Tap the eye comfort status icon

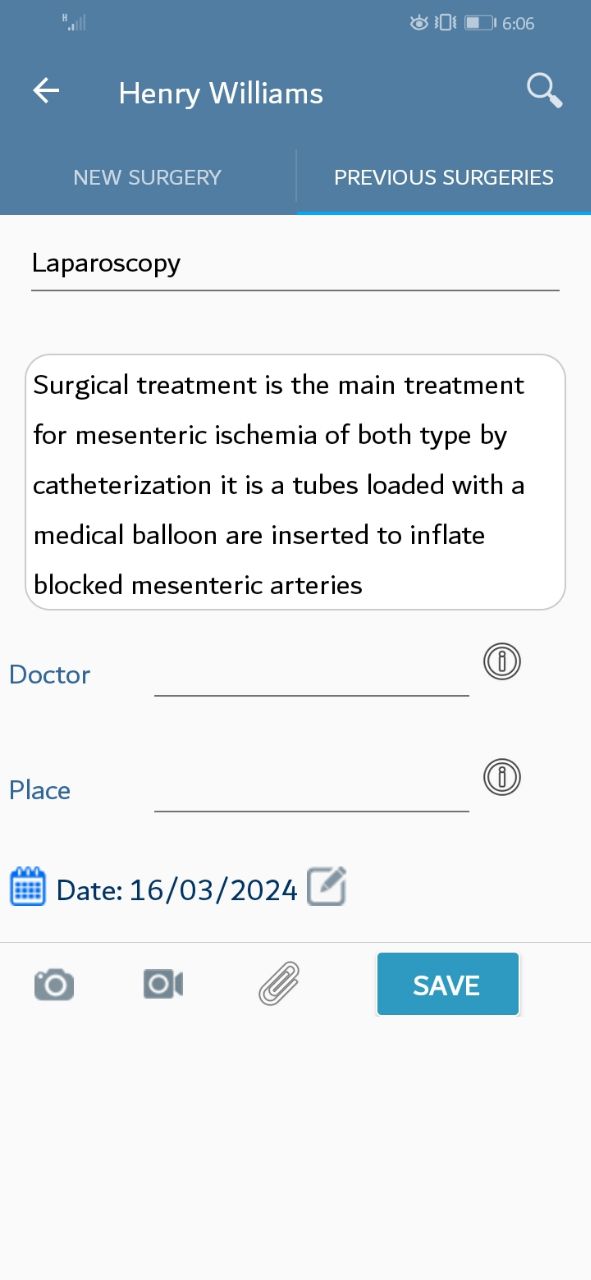(419, 22)
